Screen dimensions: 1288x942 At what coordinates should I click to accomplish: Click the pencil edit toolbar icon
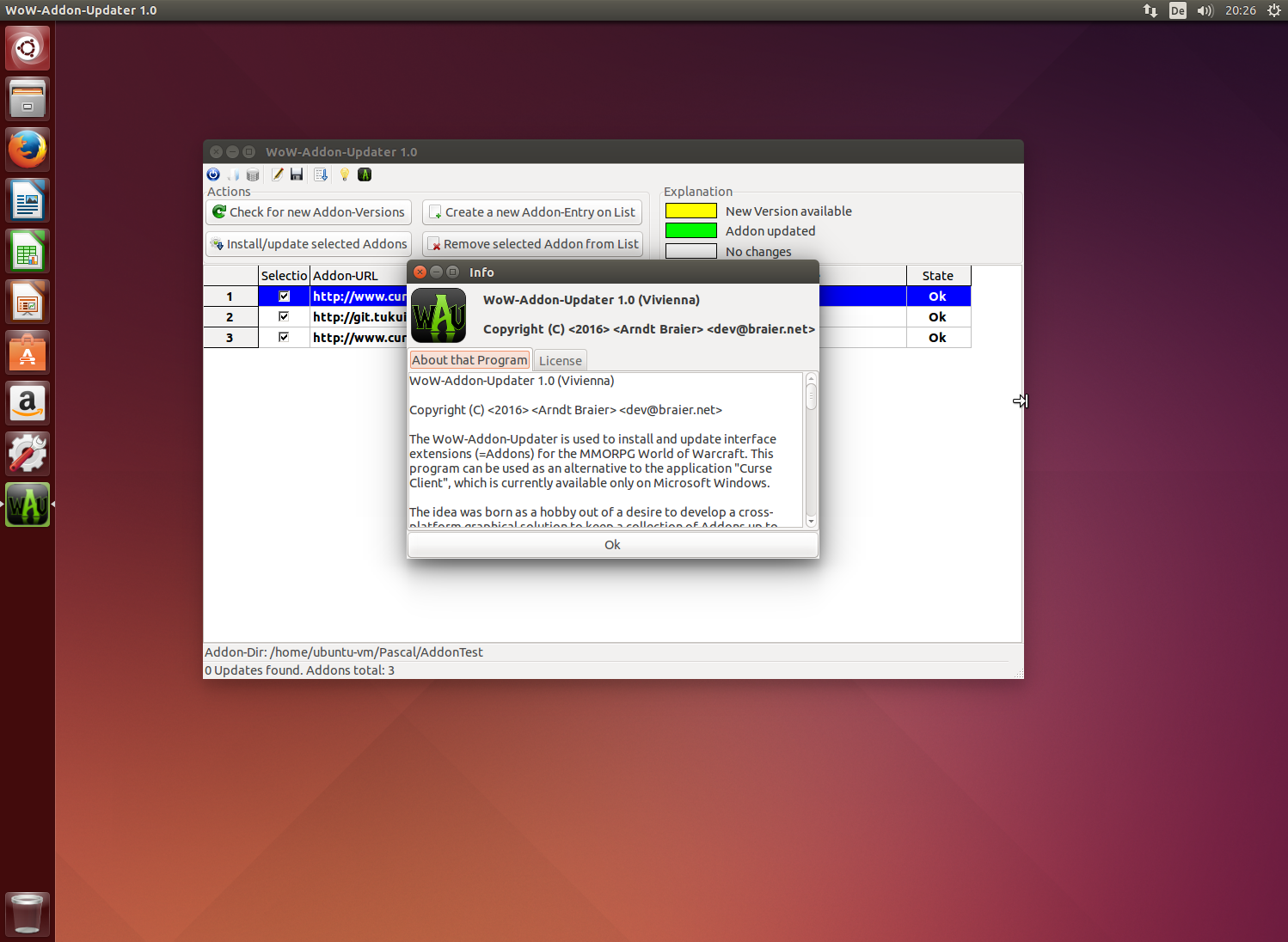tap(278, 174)
